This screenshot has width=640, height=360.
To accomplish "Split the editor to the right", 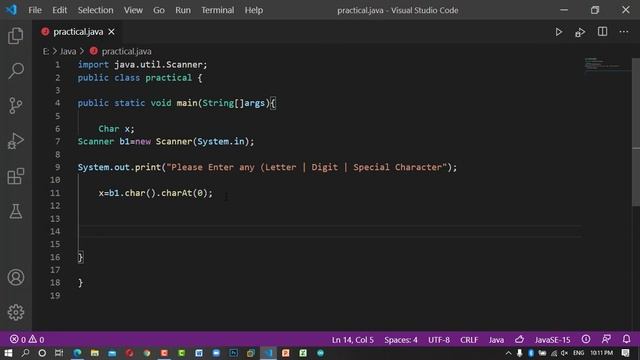I will 602,32.
